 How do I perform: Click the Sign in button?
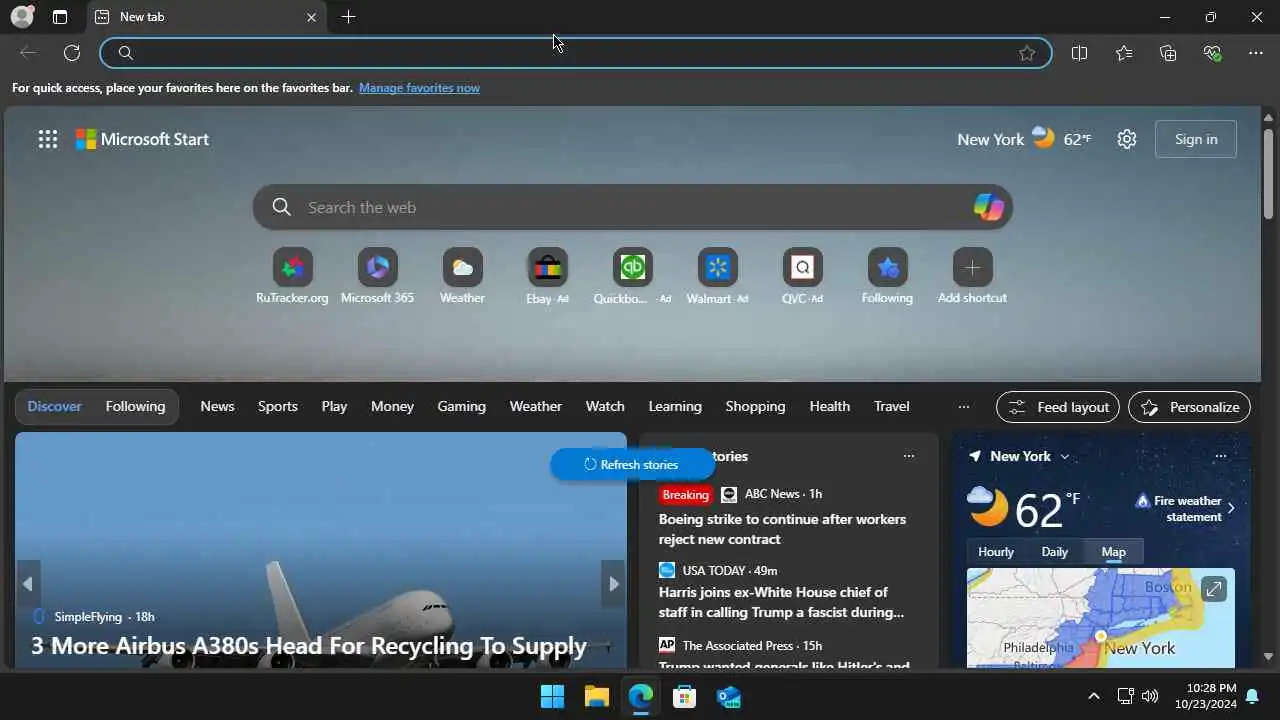tap(1196, 139)
